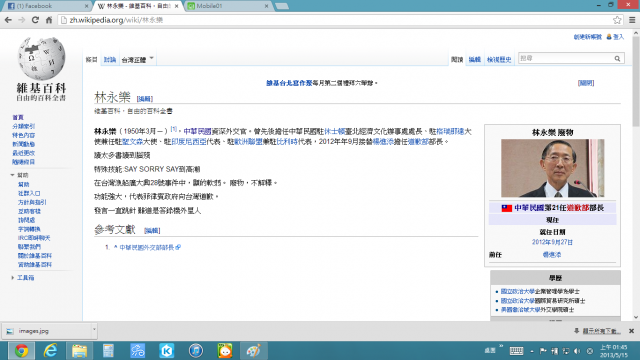Dismiss the banner with the 關閉 link
This screenshot has height=360, width=640.
pyautogui.click(x=586, y=83)
